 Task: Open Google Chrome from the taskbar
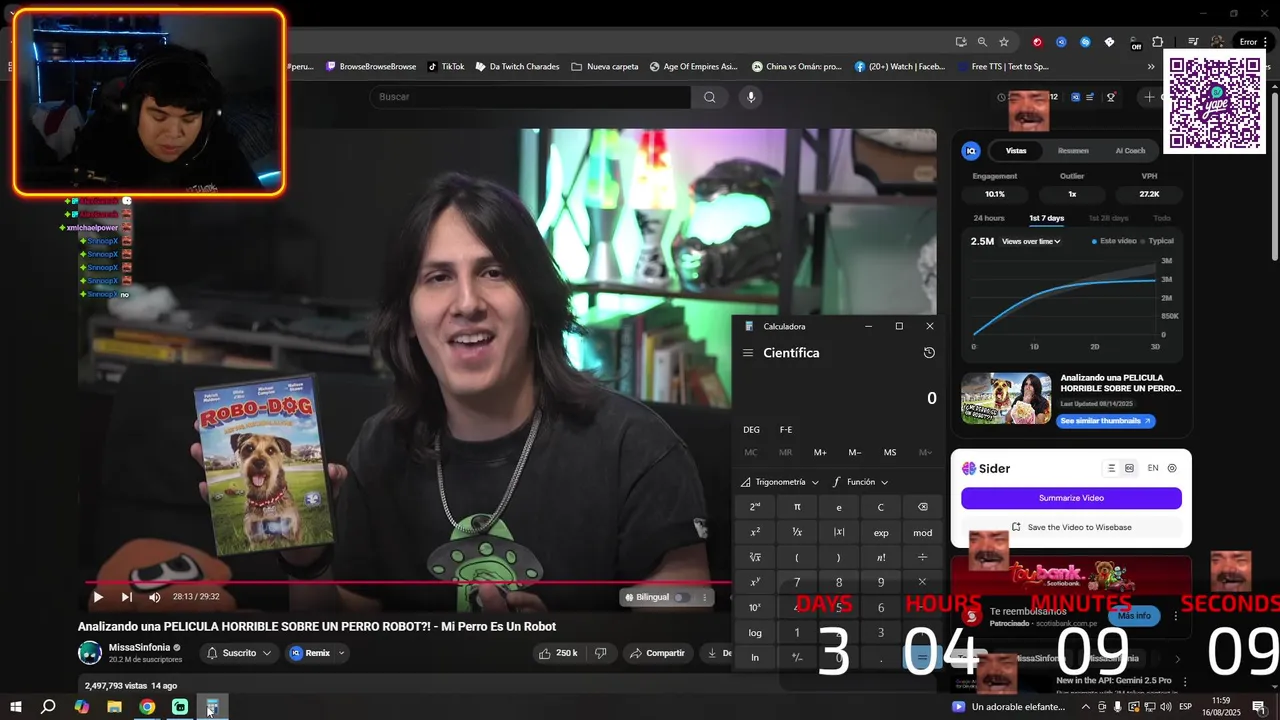click(x=147, y=707)
